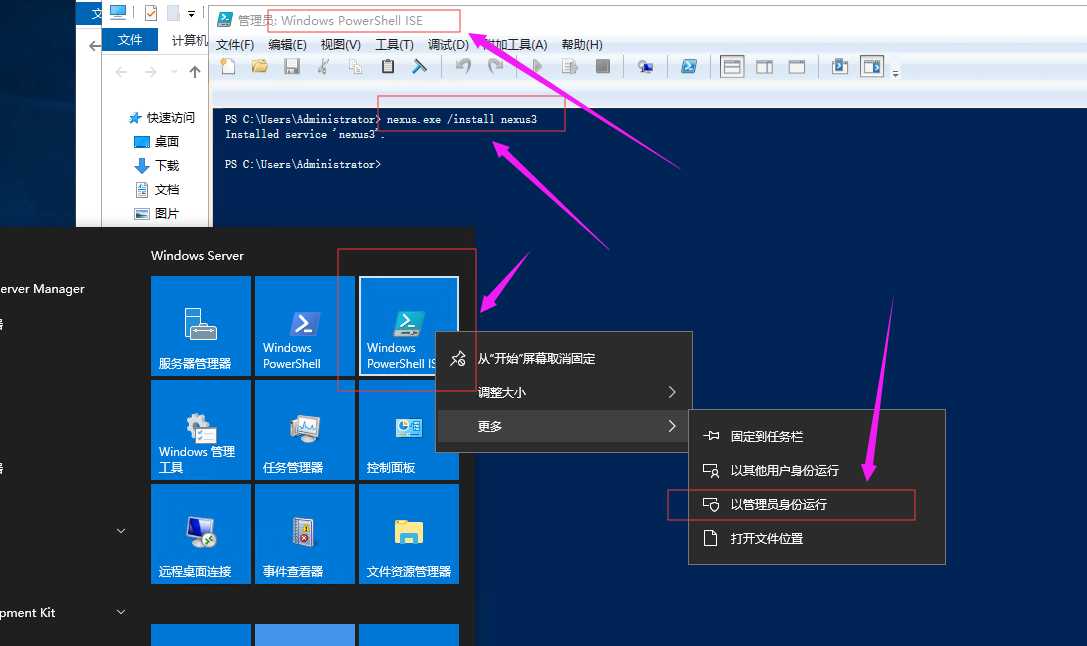Click New Remote PowerShell Tab icon
1087x646 pixels.
[645, 67]
